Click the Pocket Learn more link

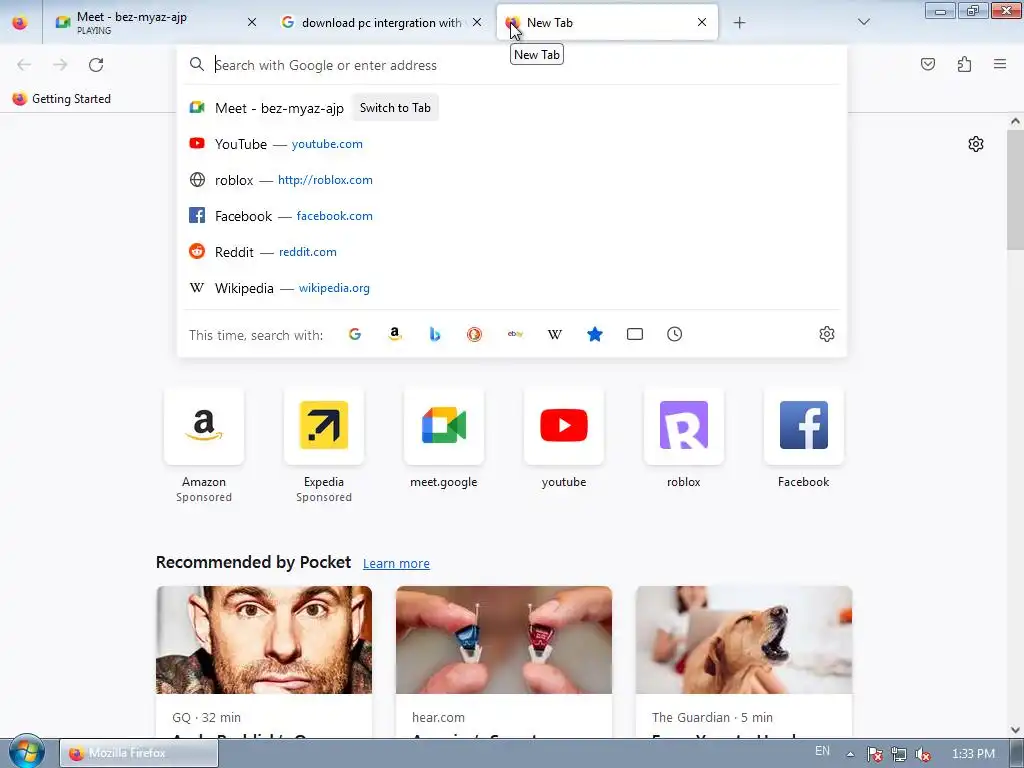[396, 564]
